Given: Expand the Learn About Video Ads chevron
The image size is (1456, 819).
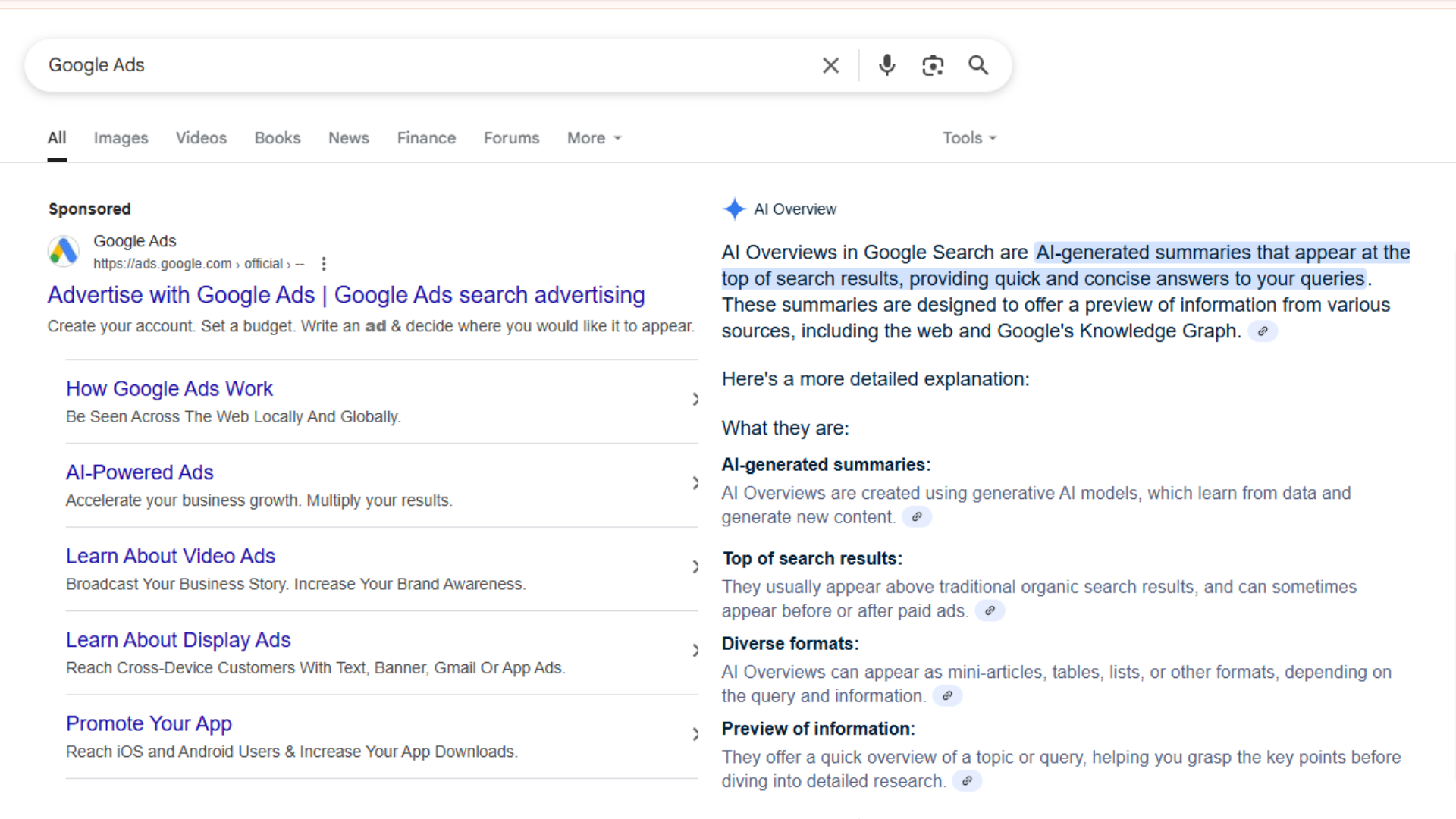Looking at the screenshot, I should tap(695, 567).
